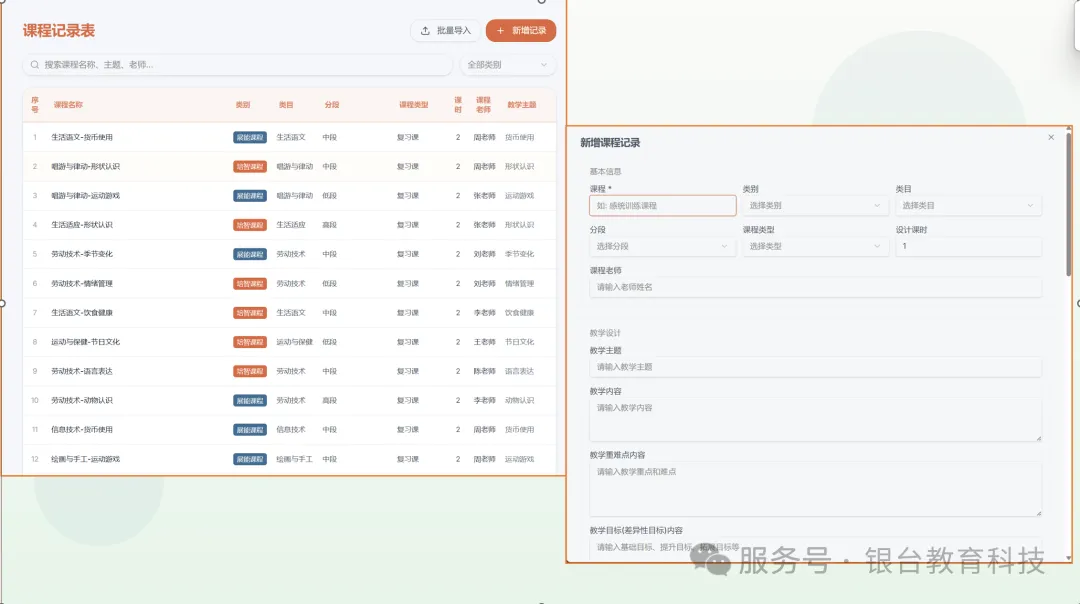Expand the 选择类别 dropdown
Image resolution: width=1080 pixels, height=604 pixels.
tap(814, 205)
